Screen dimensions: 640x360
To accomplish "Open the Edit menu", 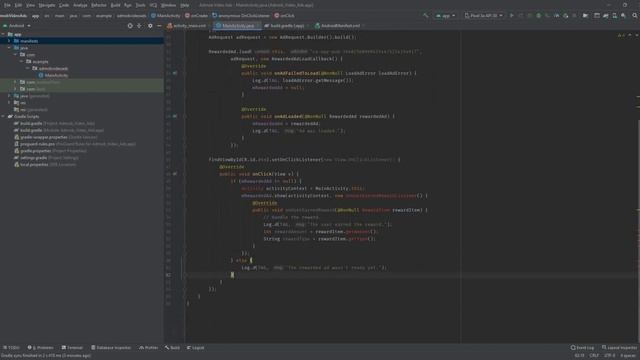I will click(18, 5).
